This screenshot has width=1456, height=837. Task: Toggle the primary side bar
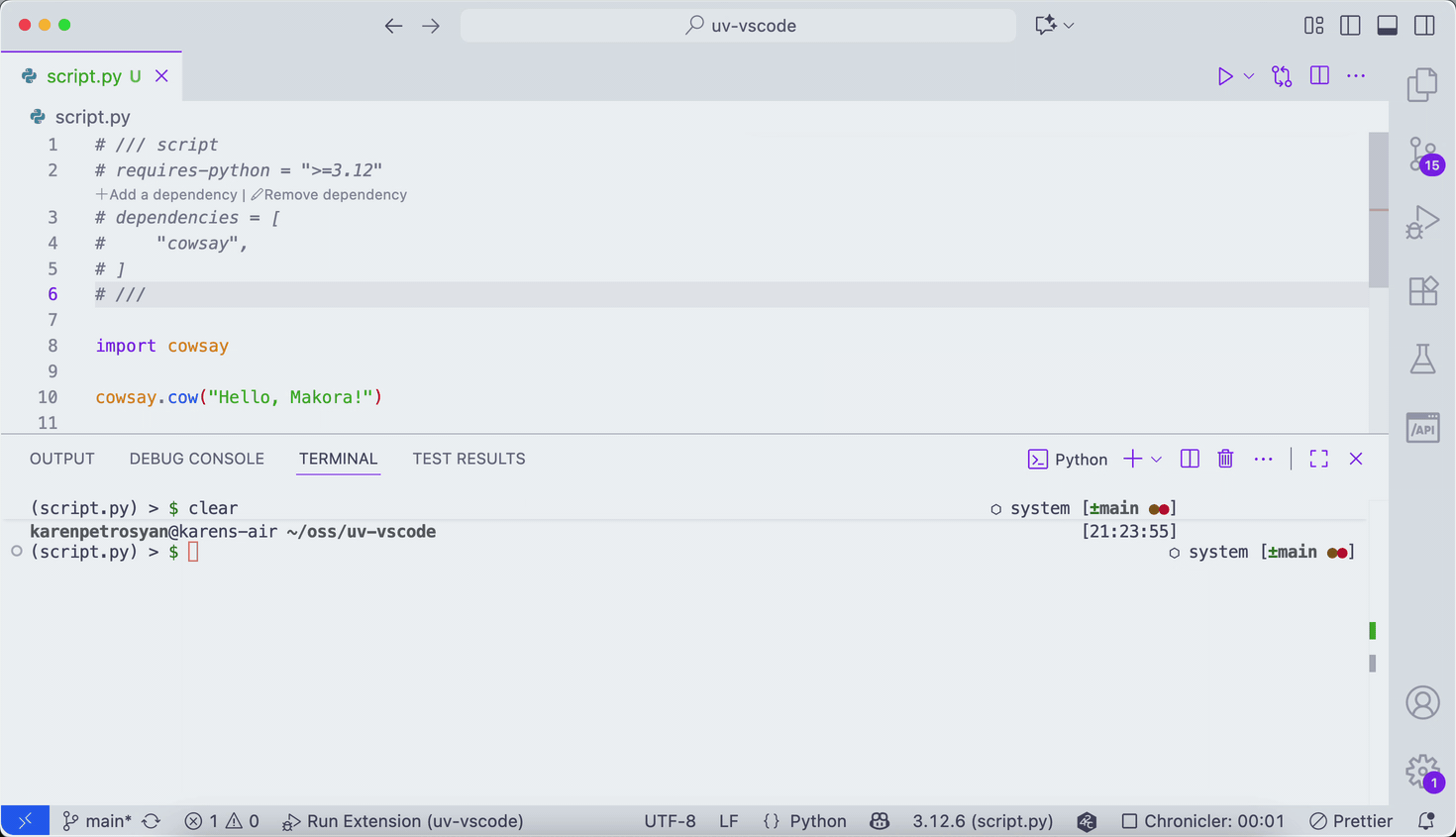tap(1350, 26)
